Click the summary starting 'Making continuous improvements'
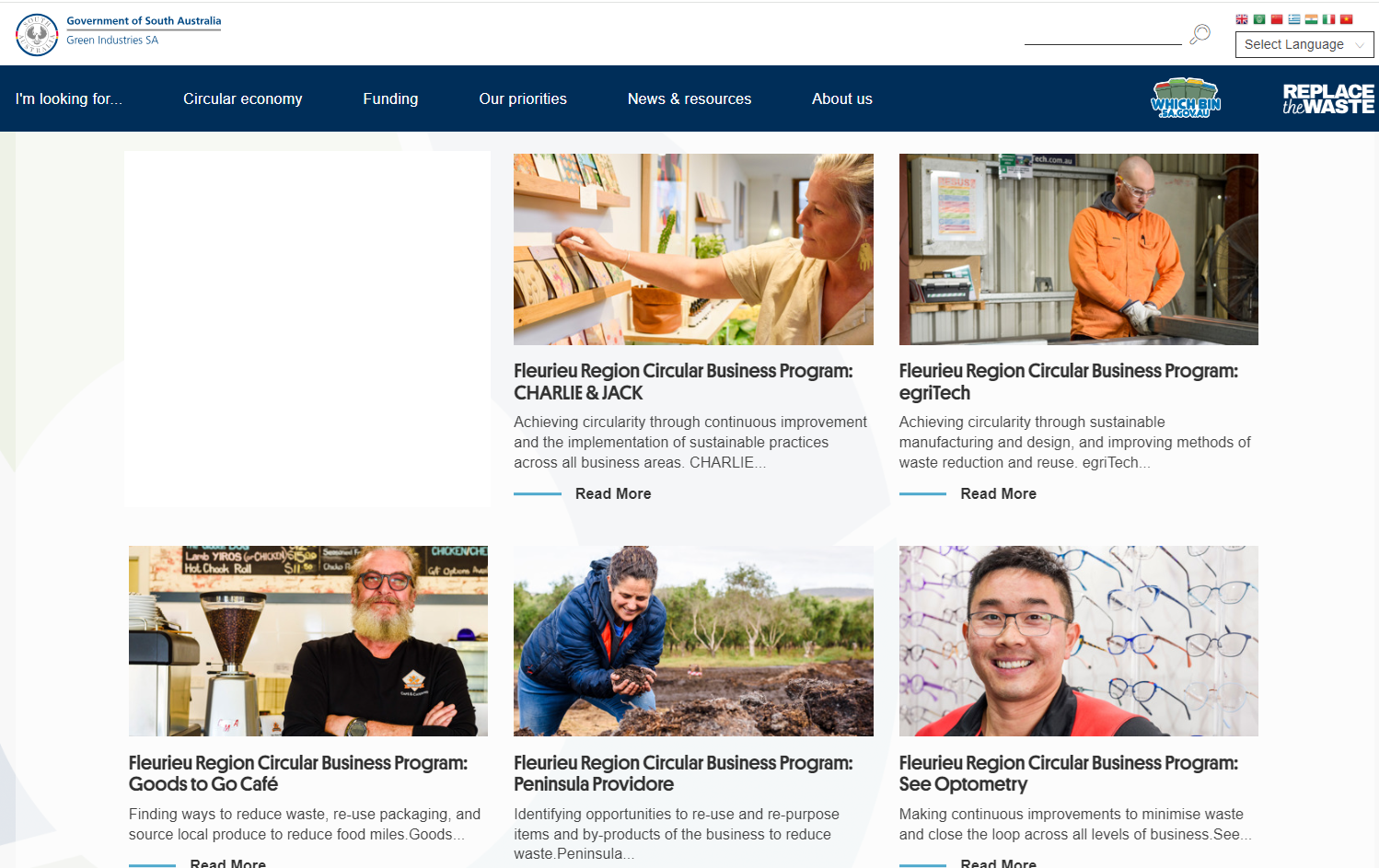The image size is (1379, 868). click(1075, 824)
